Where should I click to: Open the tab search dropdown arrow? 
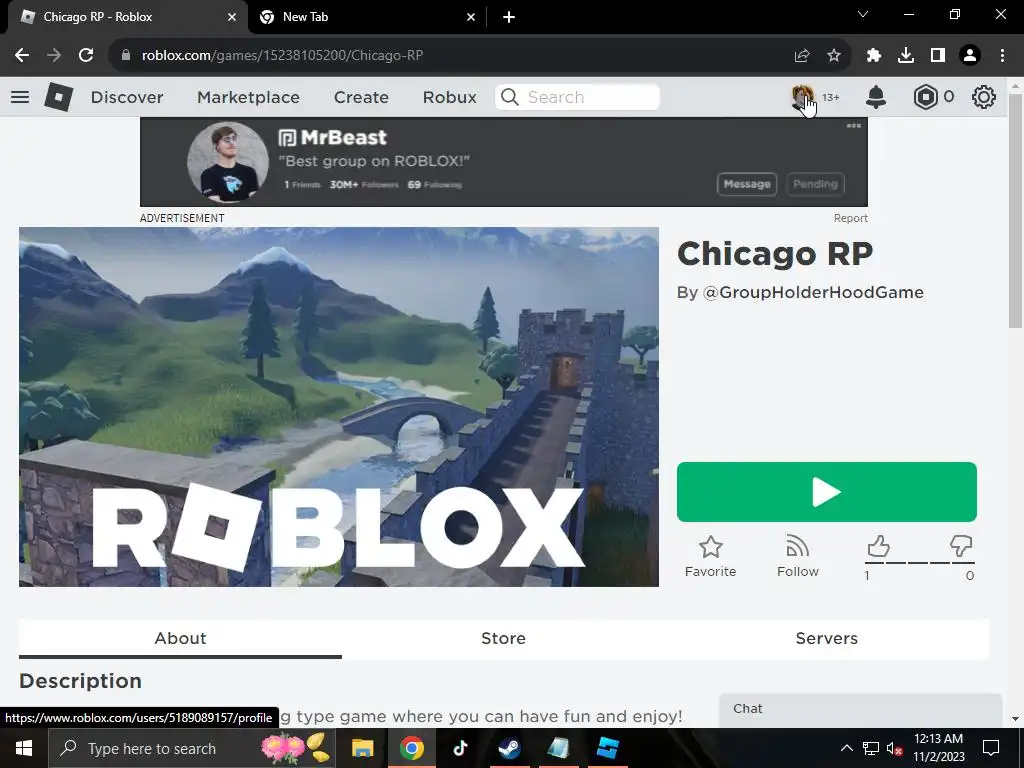tap(863, 14)
